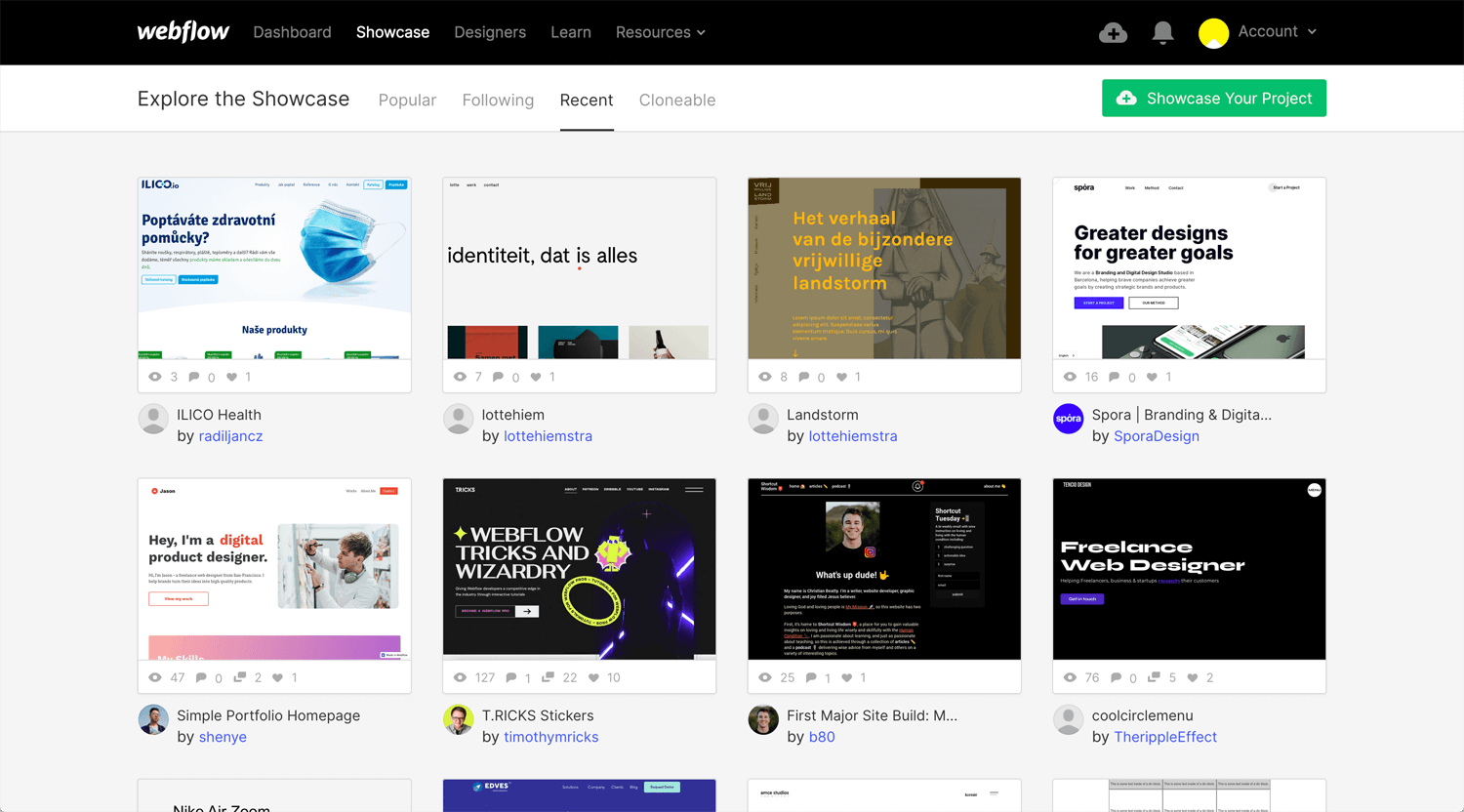Viewport: 1464px width, 812px height.
Task: Click the T.RICKS Stickers project title
Action: point(538,715)
